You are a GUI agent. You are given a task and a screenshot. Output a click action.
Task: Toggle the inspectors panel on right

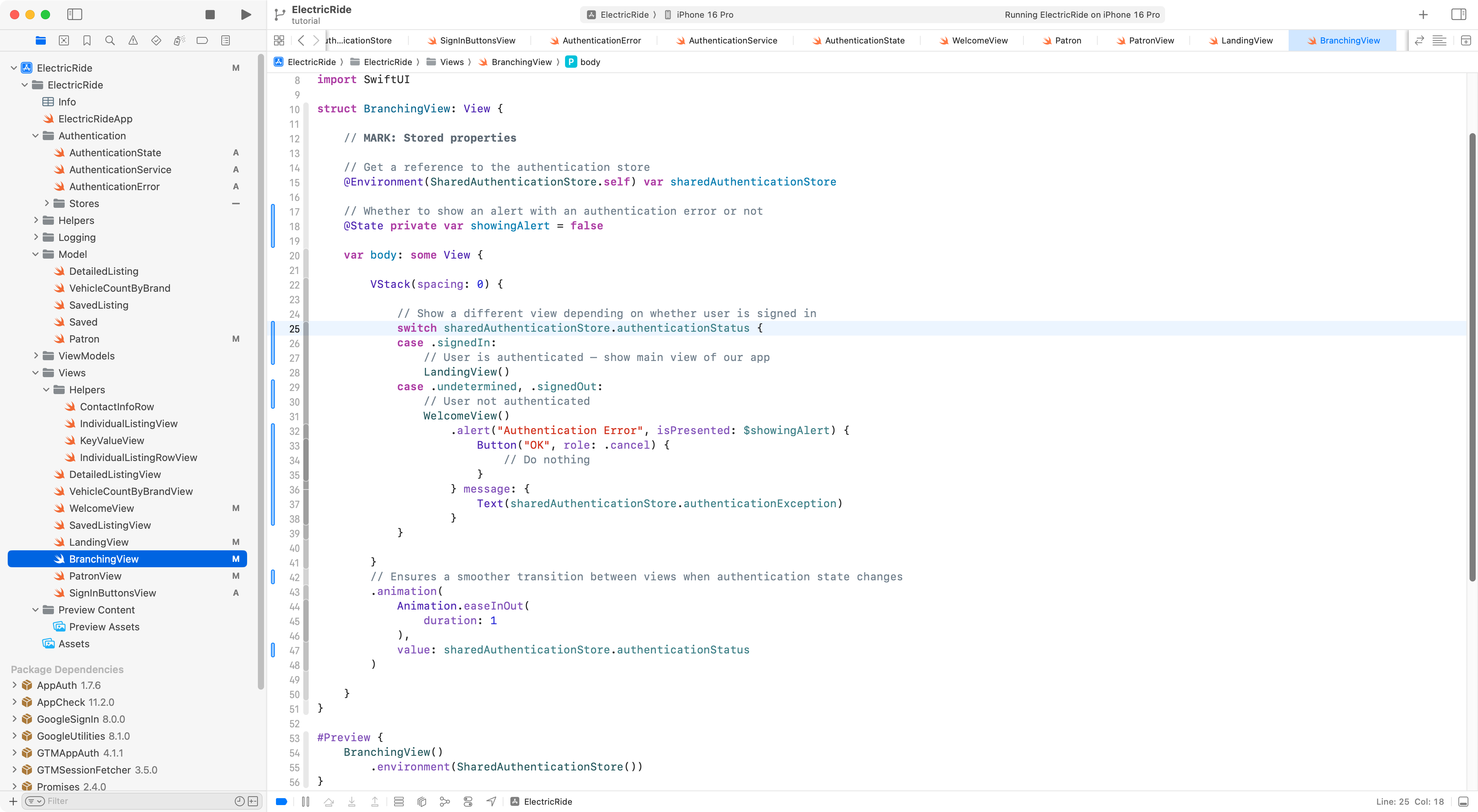tap(1458, 15)
